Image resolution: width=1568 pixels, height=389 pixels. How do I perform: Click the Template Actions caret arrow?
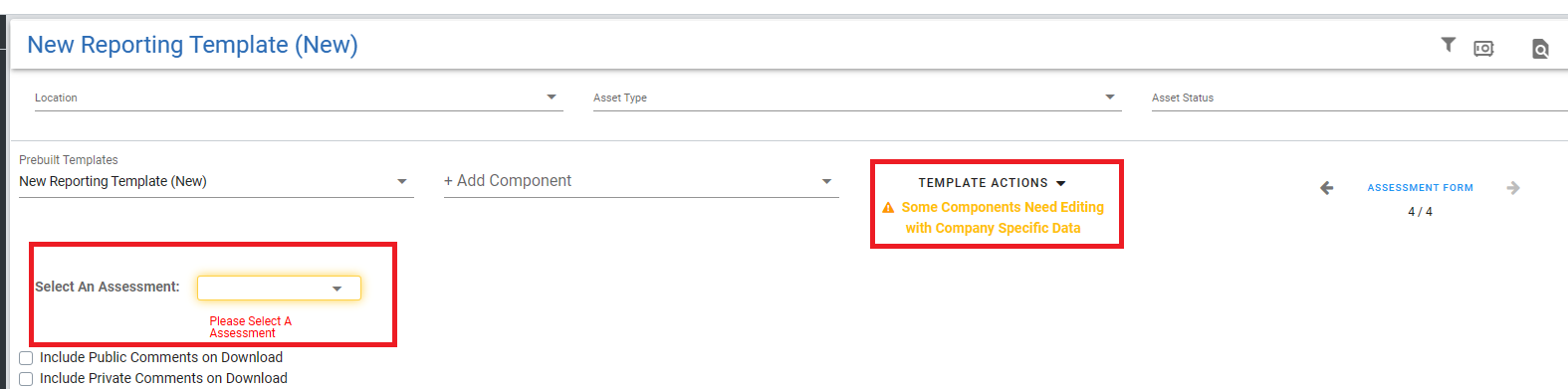1060,183
